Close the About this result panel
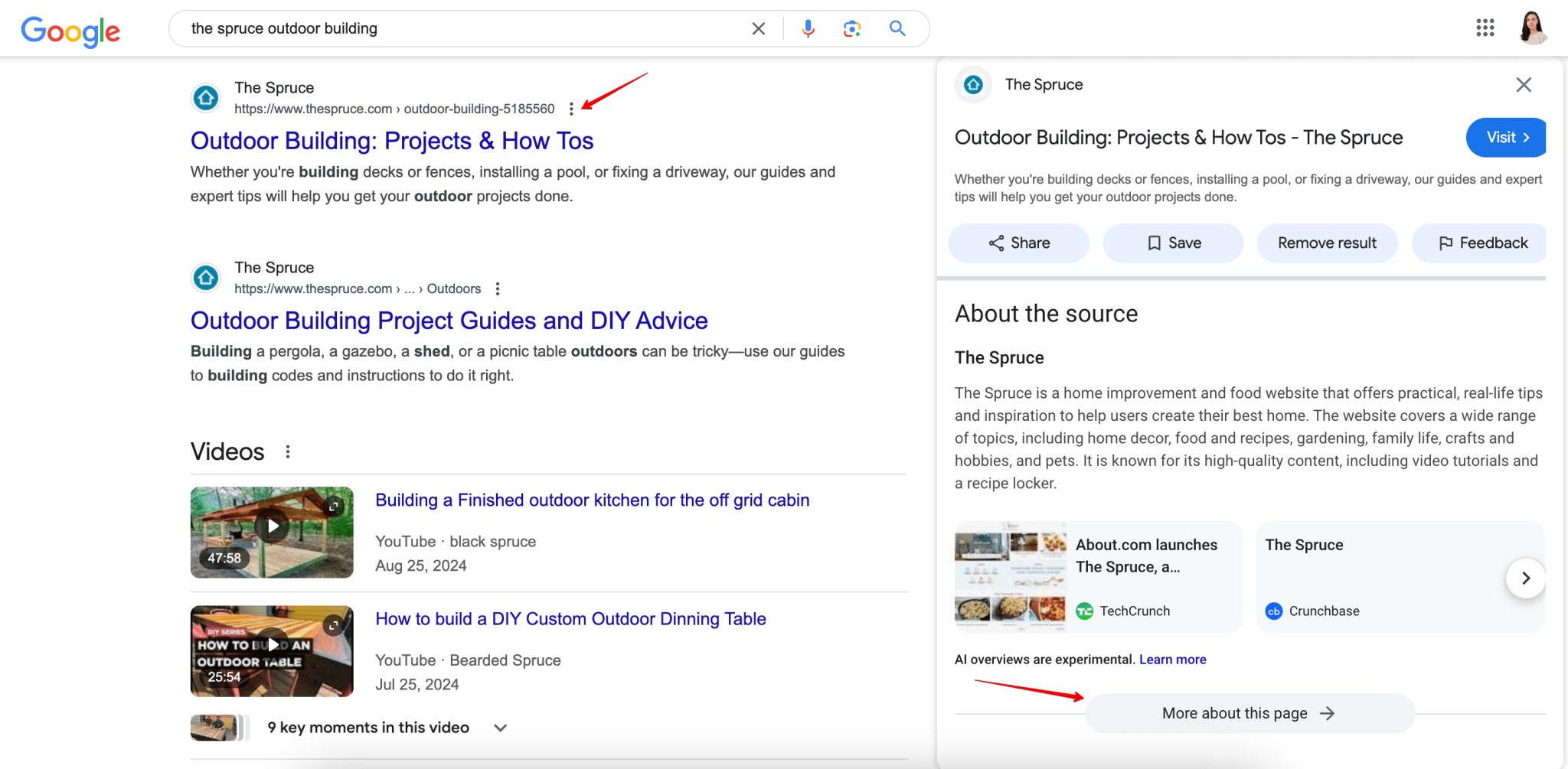1568x769 pixels. pos(1524,85)
